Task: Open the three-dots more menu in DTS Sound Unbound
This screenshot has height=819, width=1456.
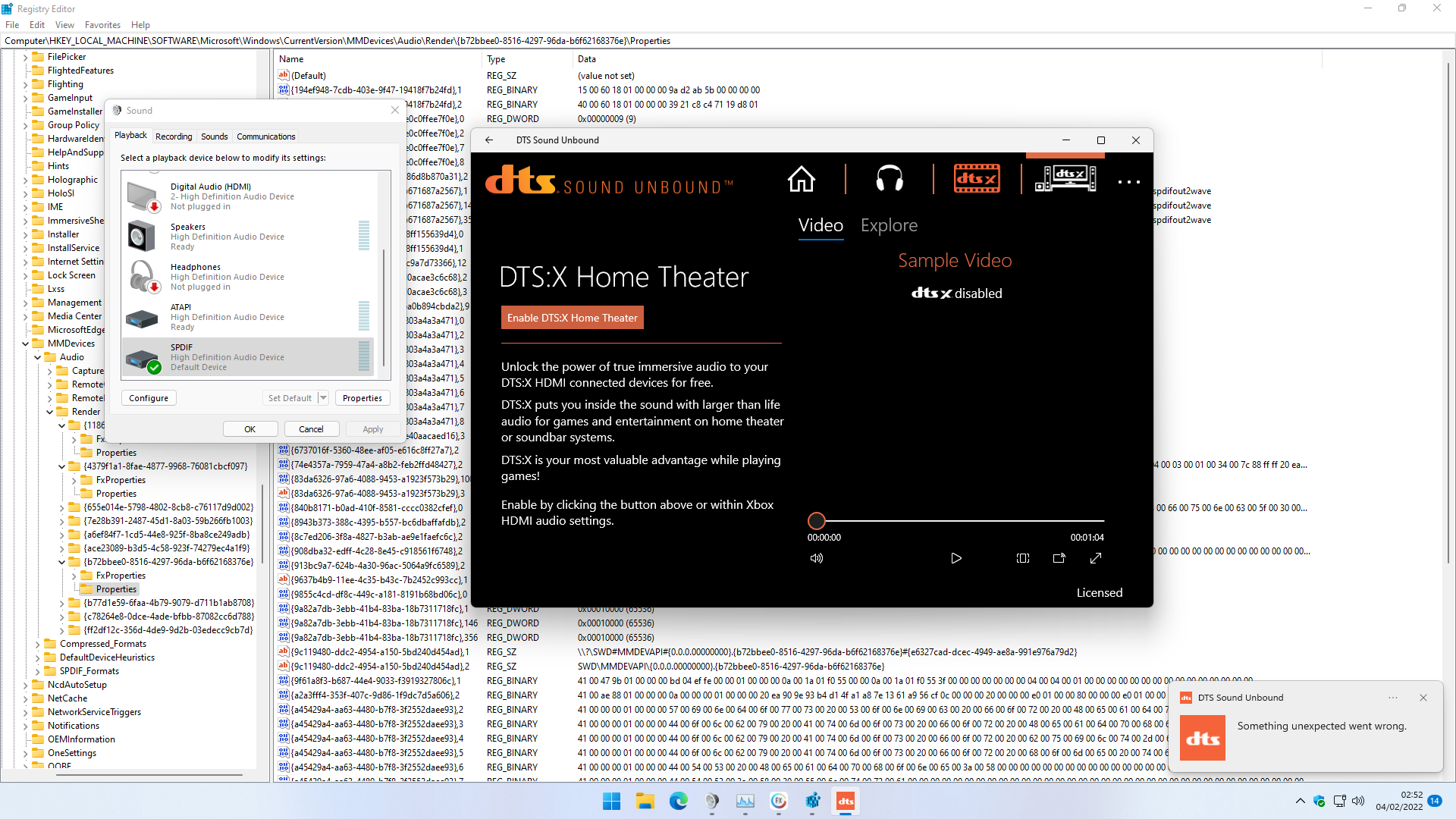Action: point(1128,182)
